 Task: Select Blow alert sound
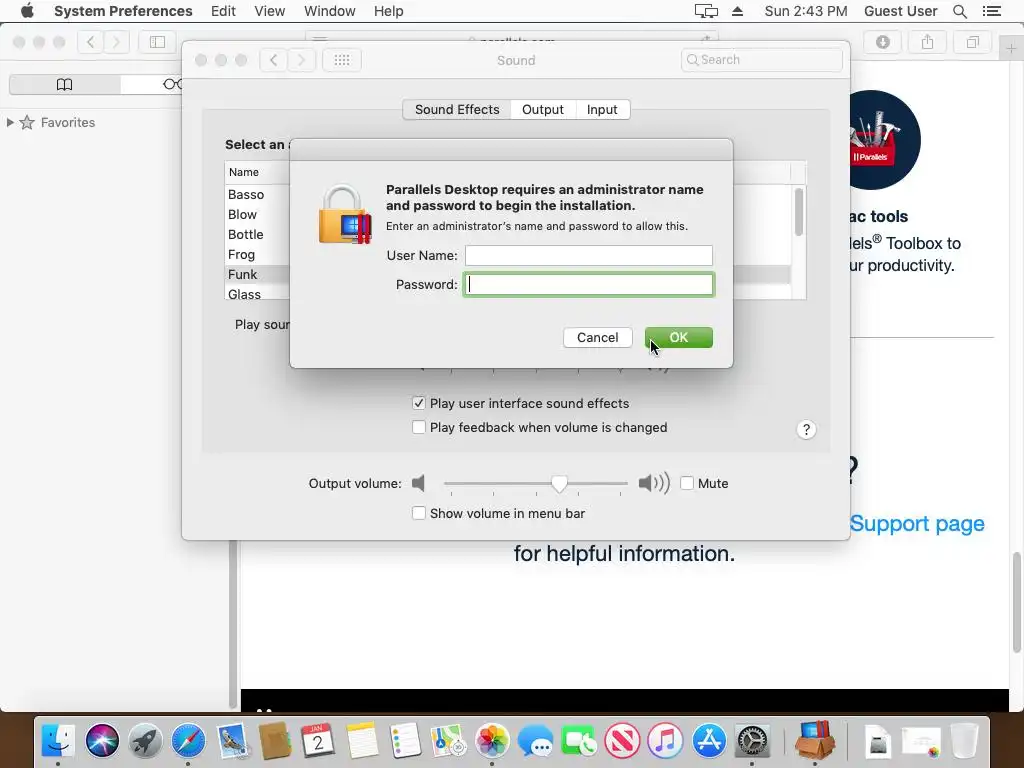click(242, 214)
